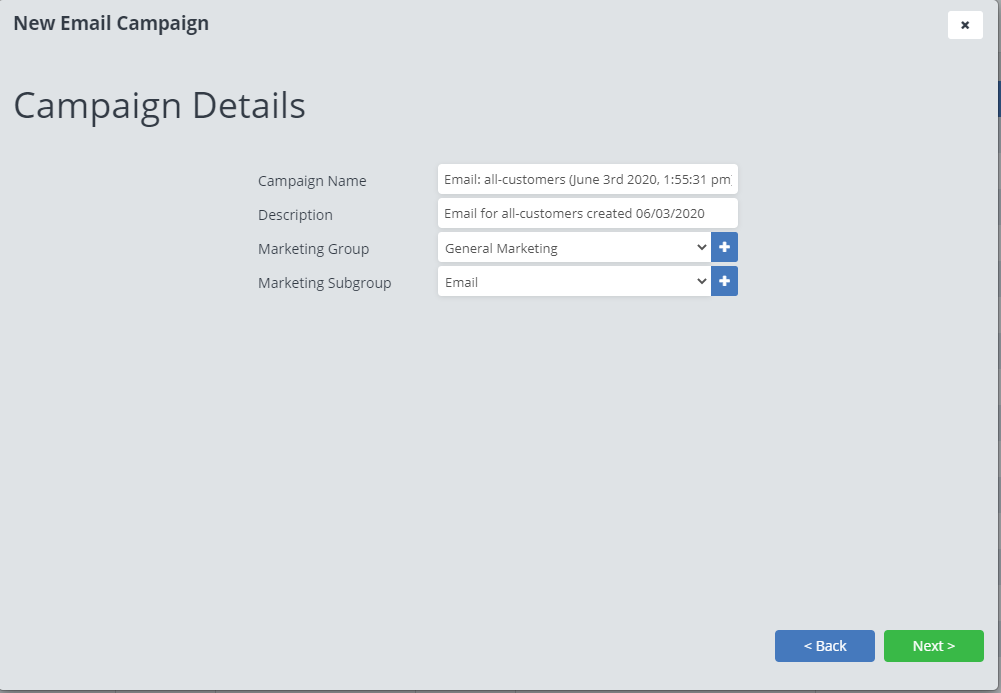
Task: Click the Description label
Action: click(x=295, y=215)
